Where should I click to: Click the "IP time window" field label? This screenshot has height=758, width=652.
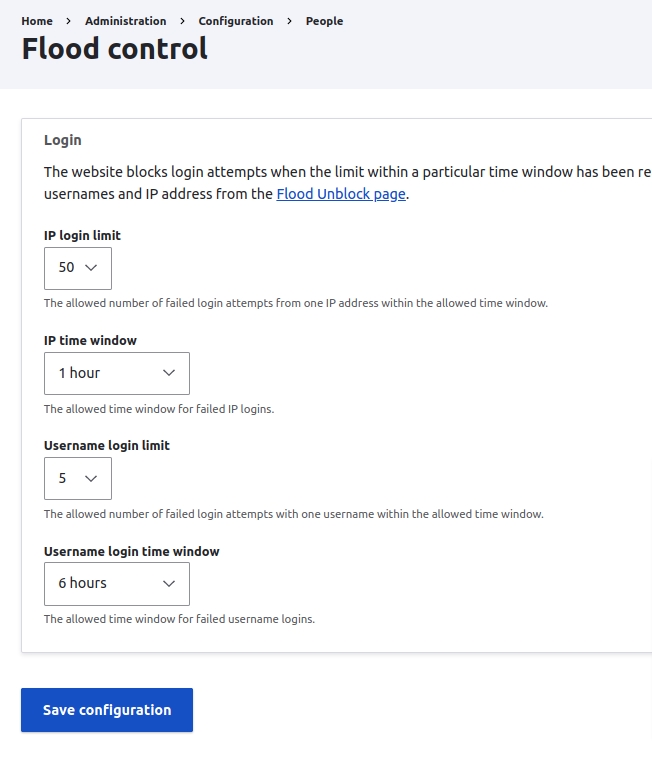90,340
